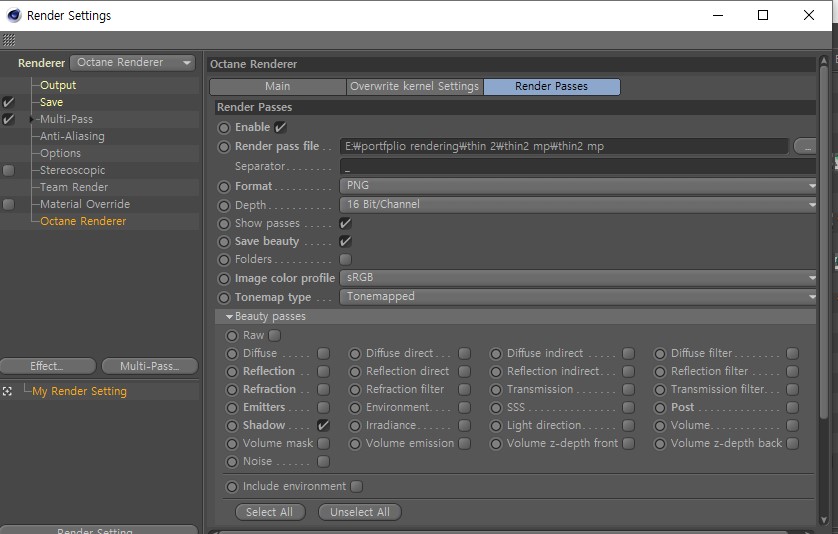Toggle the Material Override checkbox in the left list

click(8, 204)
